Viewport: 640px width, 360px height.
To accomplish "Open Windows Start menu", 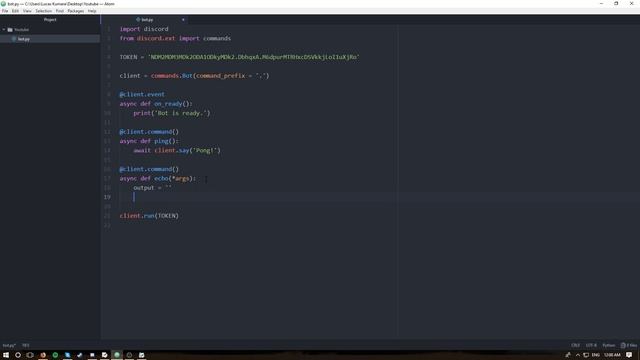I will click(6, 355).
